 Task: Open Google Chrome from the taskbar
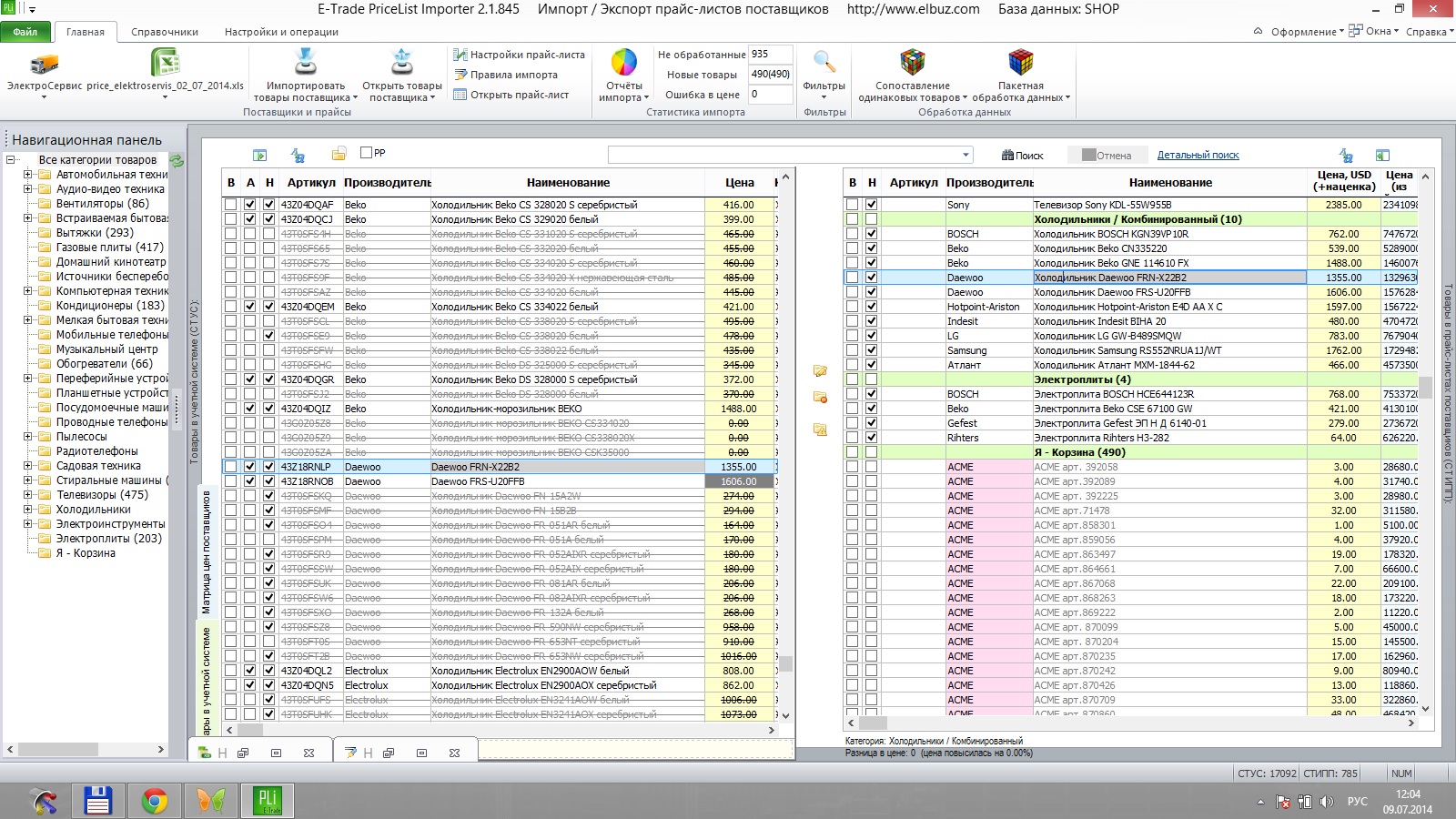[155, 801]
